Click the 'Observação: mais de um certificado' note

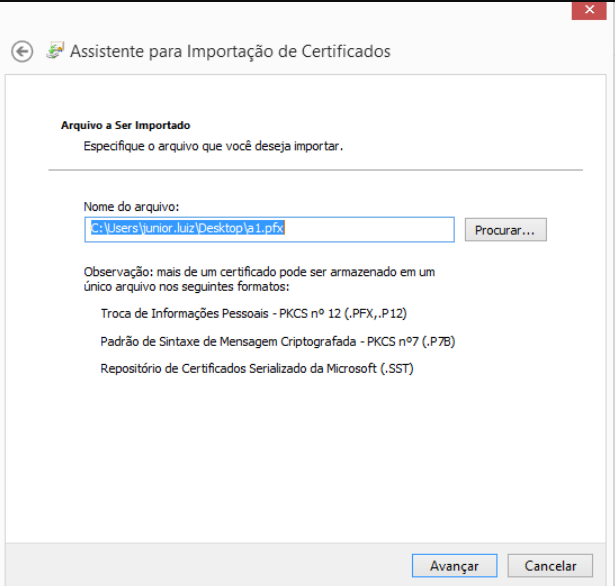pyautogui.click(x=259, y=279)
